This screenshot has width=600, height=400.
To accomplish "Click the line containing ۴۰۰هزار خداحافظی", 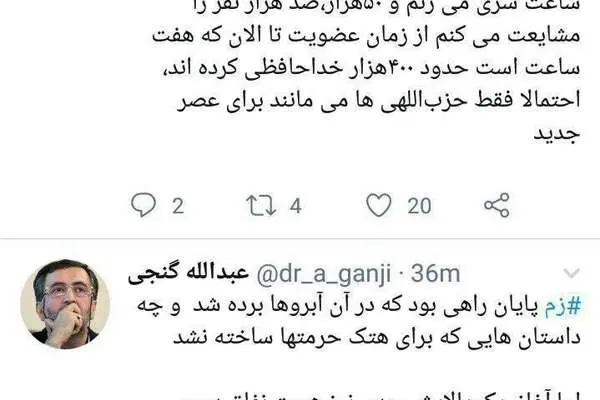I will [371, 68].
